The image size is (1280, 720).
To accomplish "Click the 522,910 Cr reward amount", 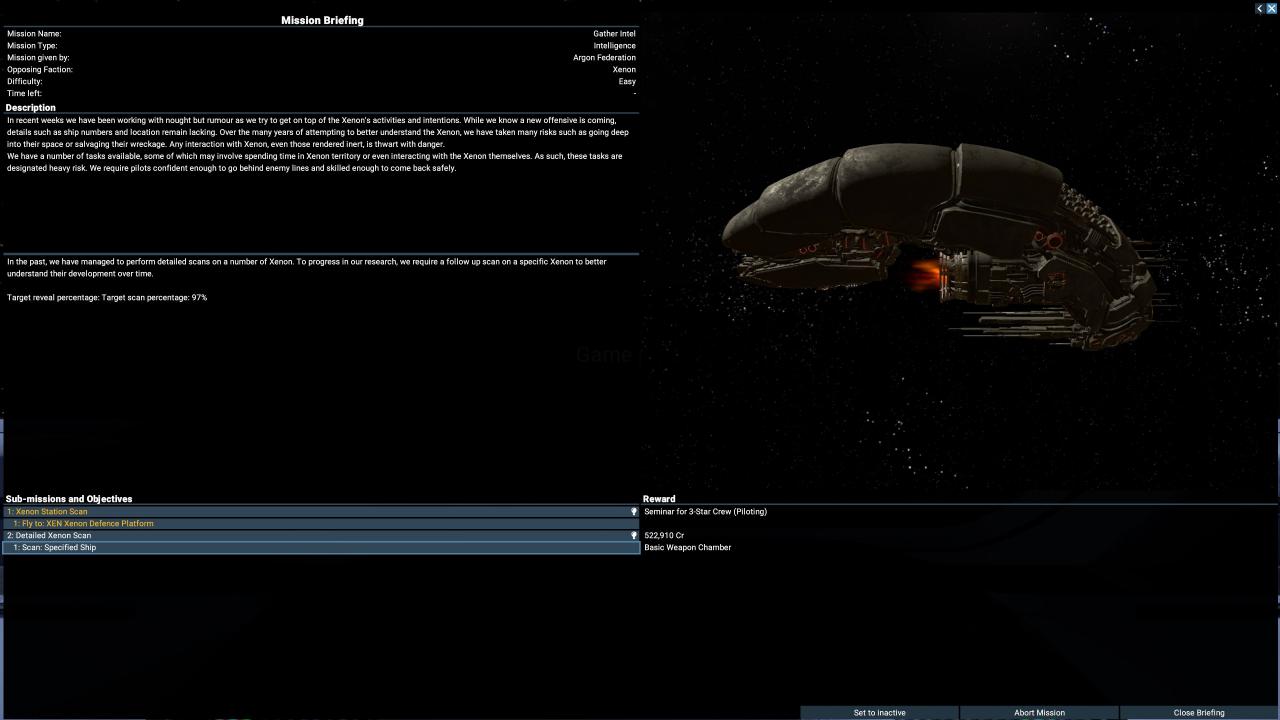I will pos(664,536).
